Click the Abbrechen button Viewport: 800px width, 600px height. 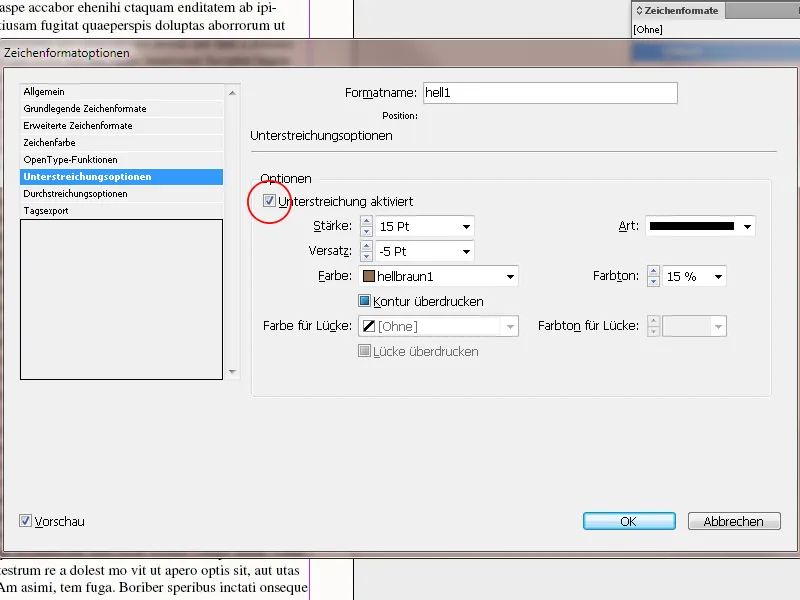click(734, 521)
